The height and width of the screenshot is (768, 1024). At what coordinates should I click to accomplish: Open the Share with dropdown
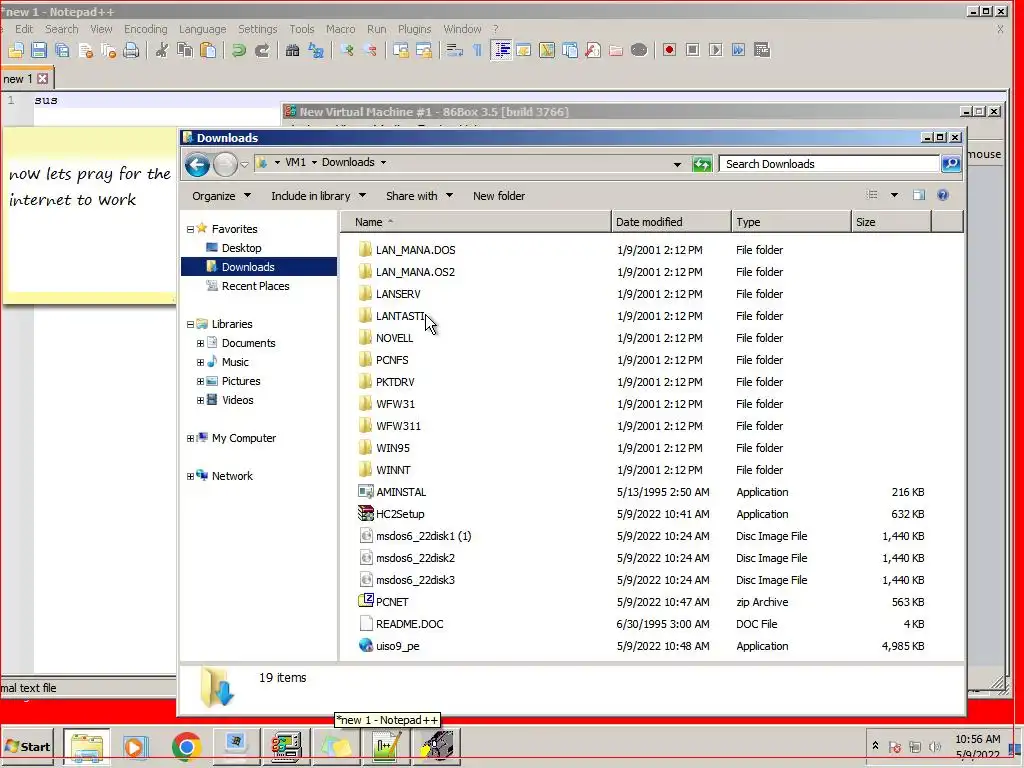coord(419,196)
